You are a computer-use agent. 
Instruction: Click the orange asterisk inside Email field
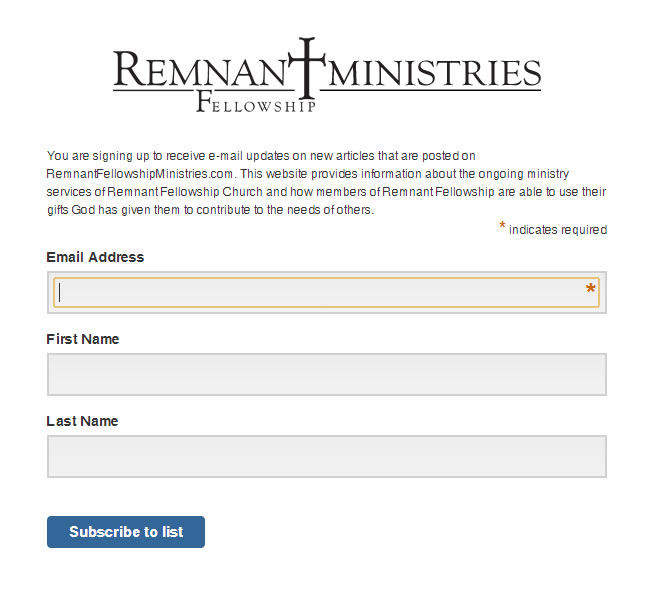tap(590, 291)
